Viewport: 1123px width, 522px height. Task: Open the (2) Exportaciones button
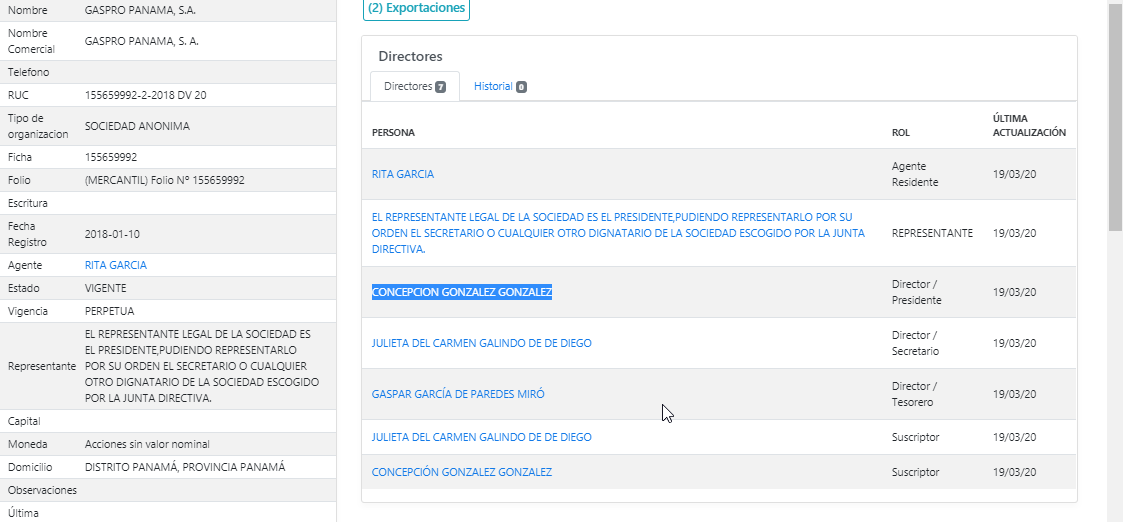click(416, 9)
